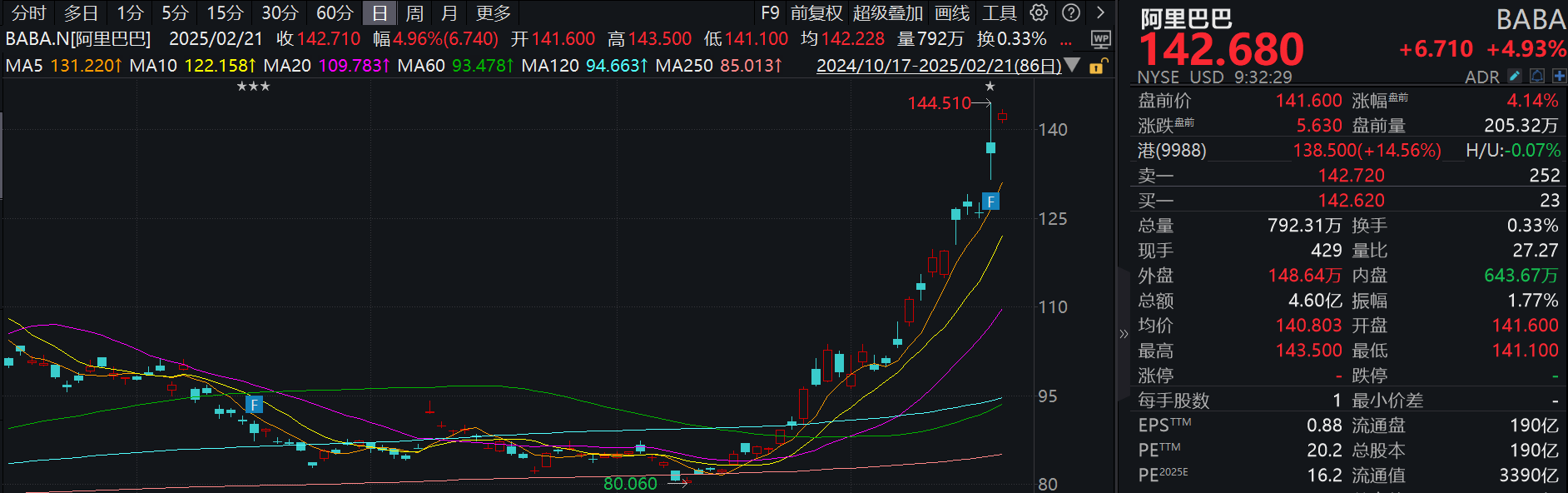Toggle the orange date range lock

(1098, 66)
